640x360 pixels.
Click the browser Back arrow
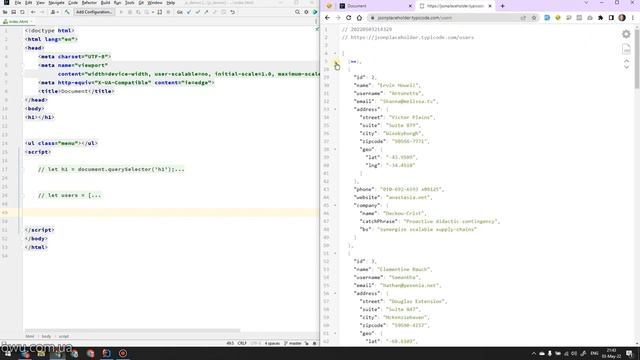click(327, 18)
